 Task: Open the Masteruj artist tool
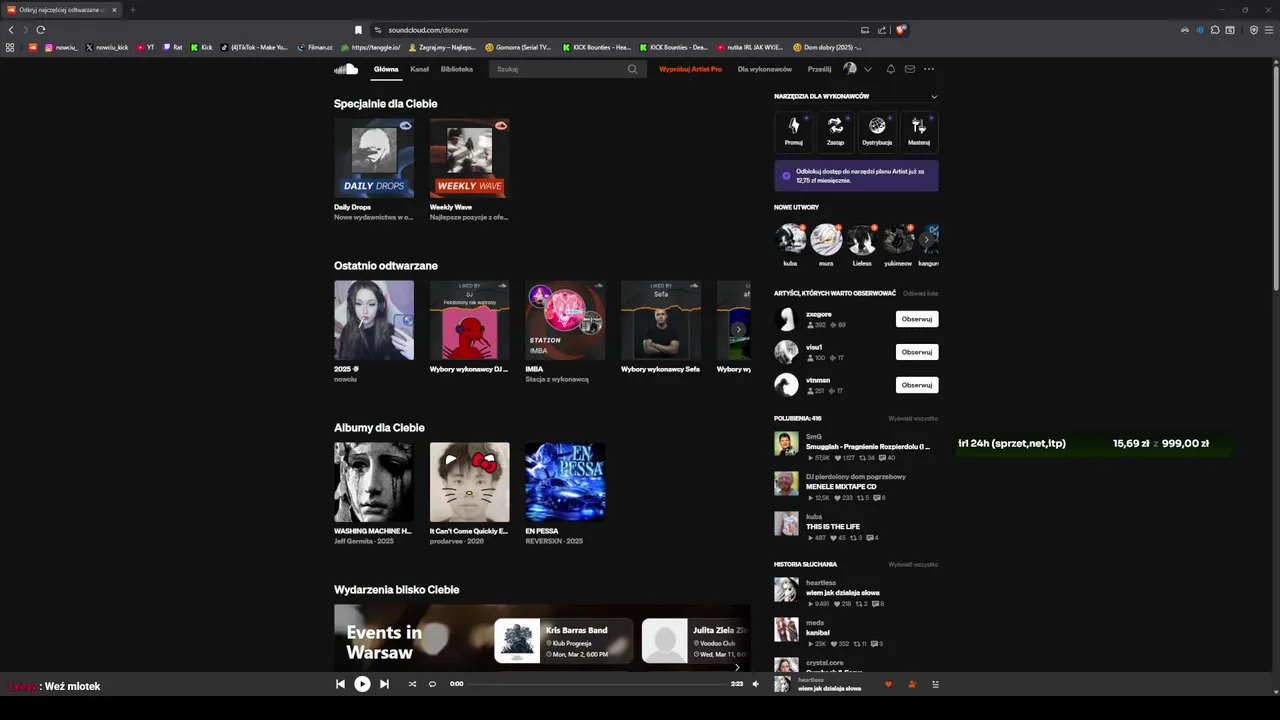click(919, 130)
